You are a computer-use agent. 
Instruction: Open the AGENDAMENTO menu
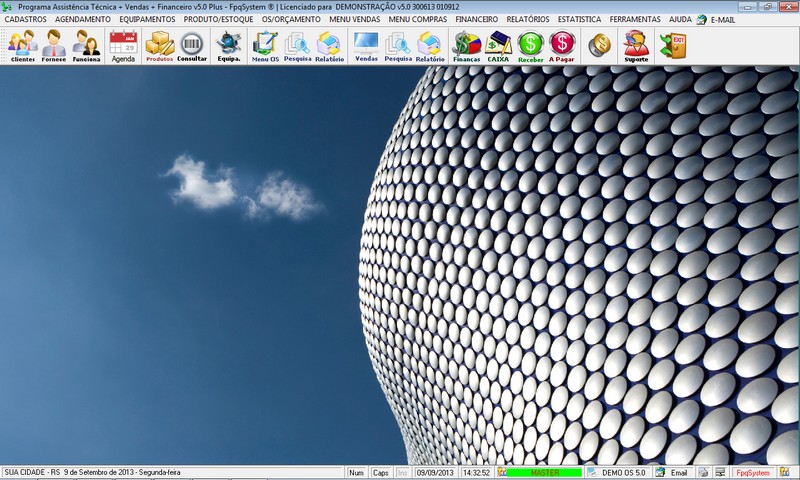tap(83, 19)
